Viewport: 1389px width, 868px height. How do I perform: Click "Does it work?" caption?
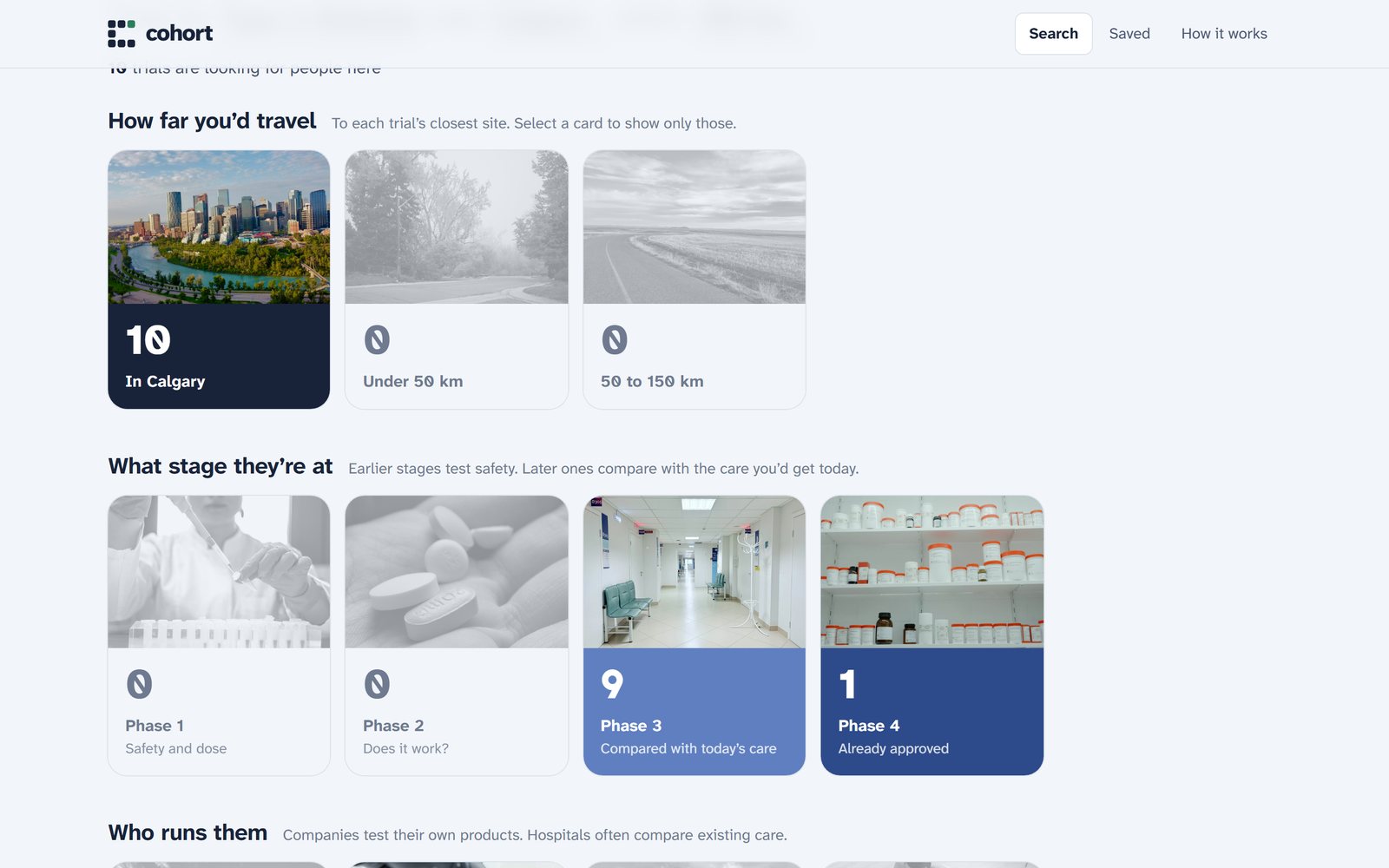tap(405, 748)
